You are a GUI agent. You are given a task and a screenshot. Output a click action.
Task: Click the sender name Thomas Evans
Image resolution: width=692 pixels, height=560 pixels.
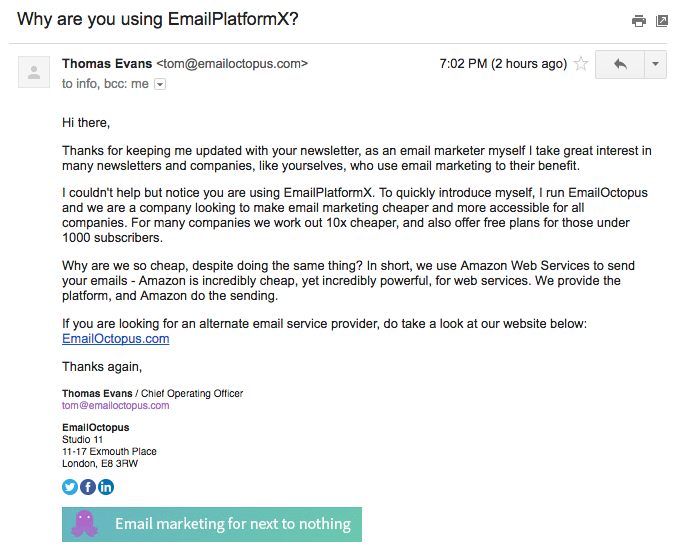(x=107, y=64)
